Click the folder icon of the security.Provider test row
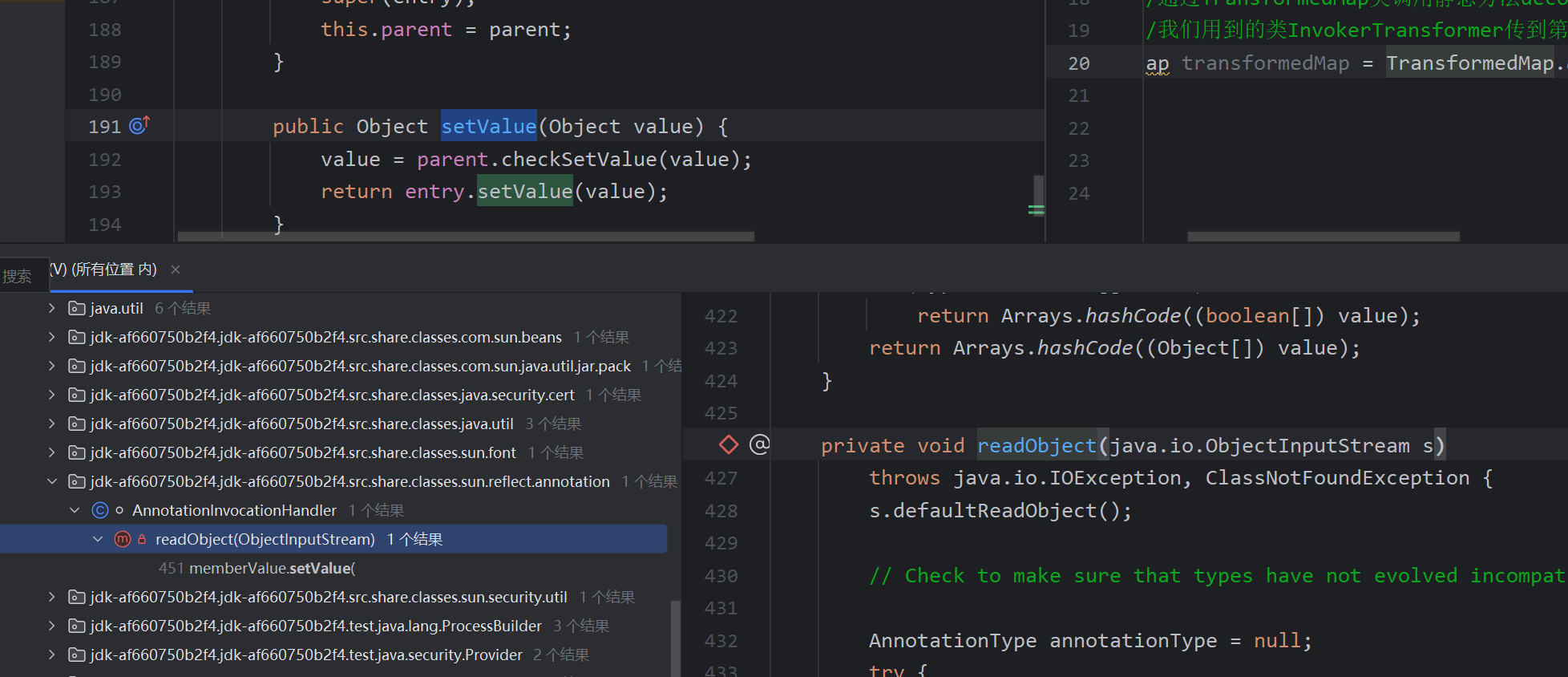 coord(77,655)
